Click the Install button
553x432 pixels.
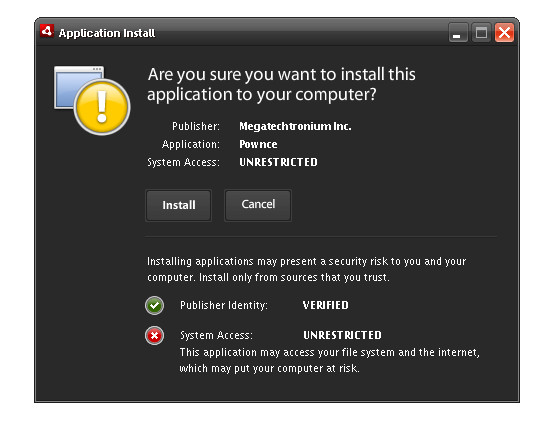point(178,205)
